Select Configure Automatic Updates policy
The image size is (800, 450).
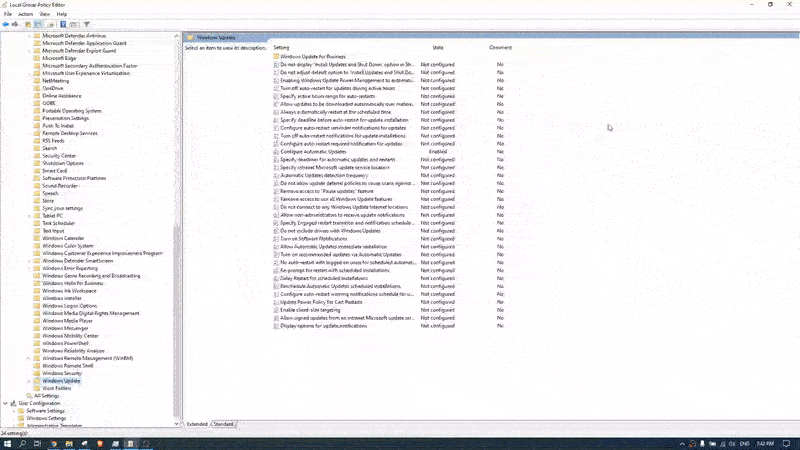[313, 152]
